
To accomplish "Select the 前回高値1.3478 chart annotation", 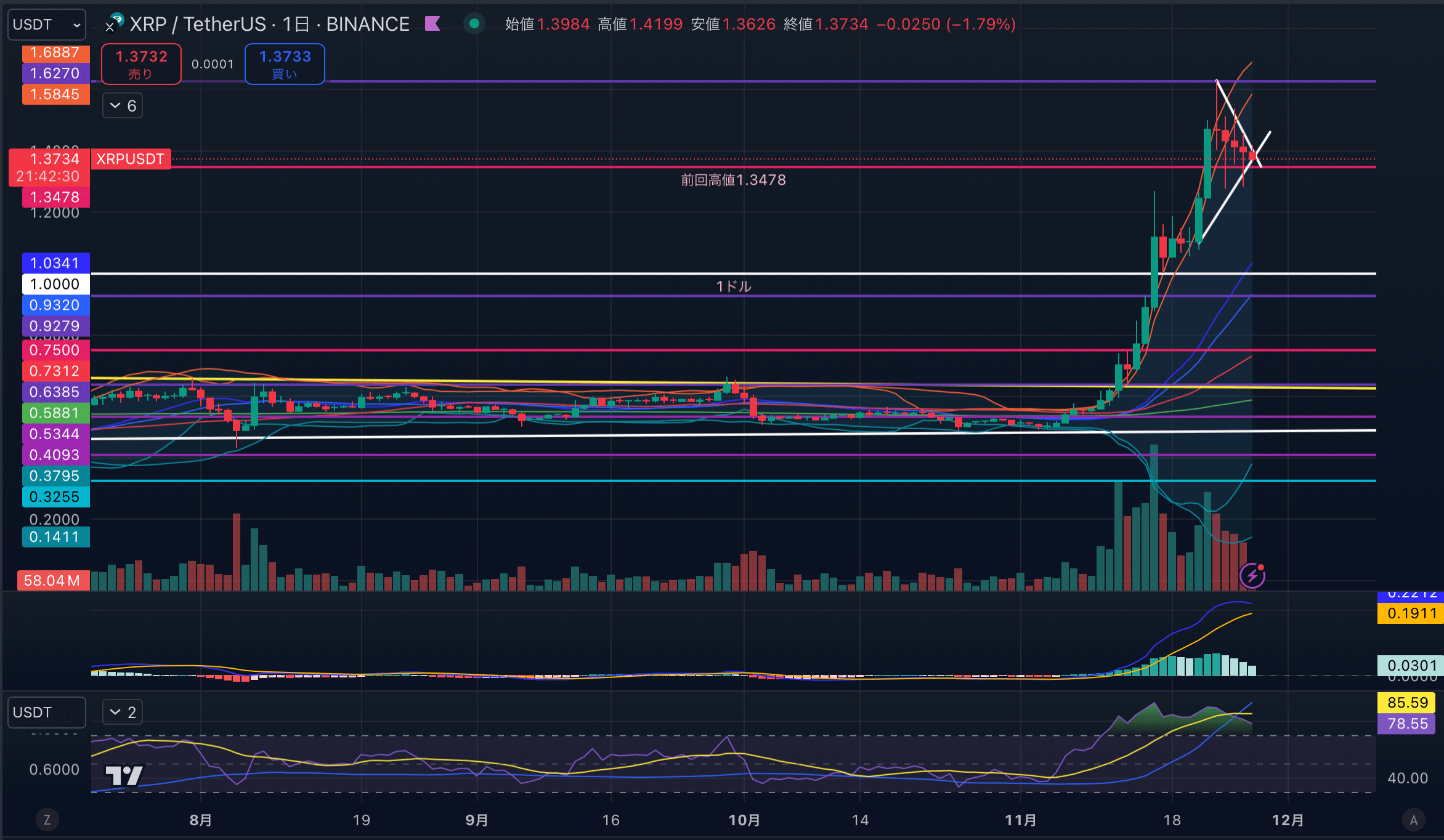I will pos(733,180).
